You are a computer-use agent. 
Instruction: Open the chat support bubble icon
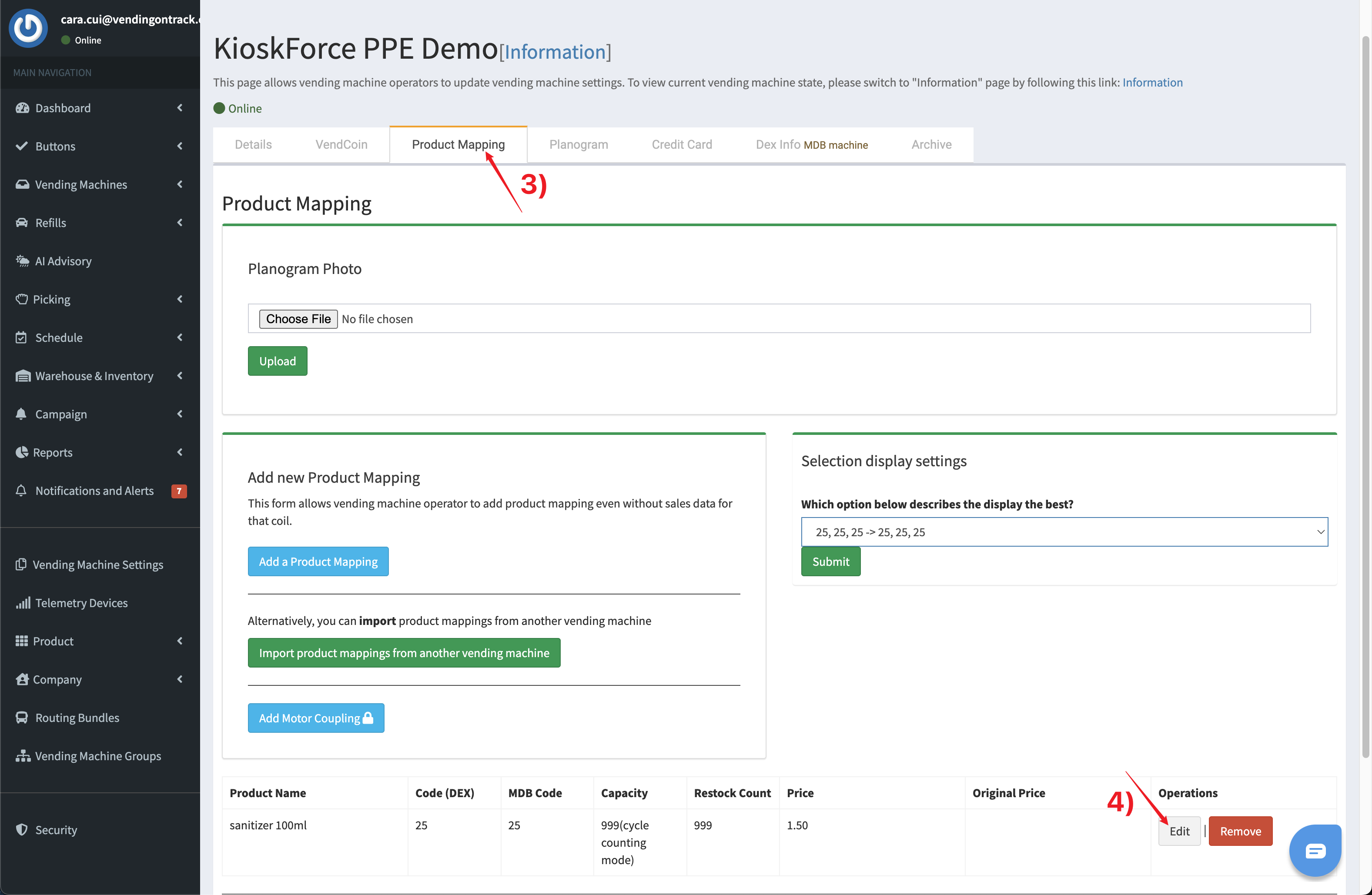coord(1315,850)
